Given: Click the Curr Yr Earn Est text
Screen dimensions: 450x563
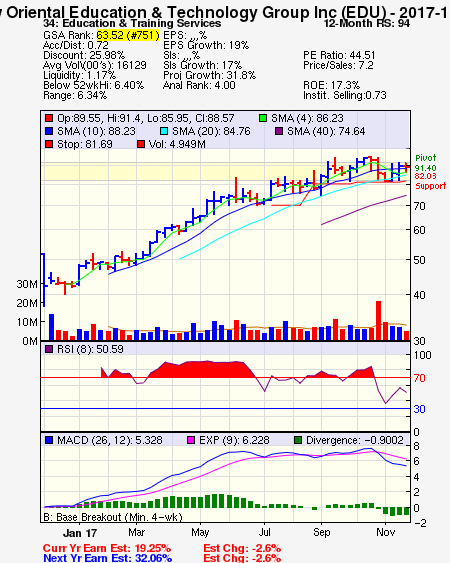Looking at the screenshot, I should pos(107,548).
